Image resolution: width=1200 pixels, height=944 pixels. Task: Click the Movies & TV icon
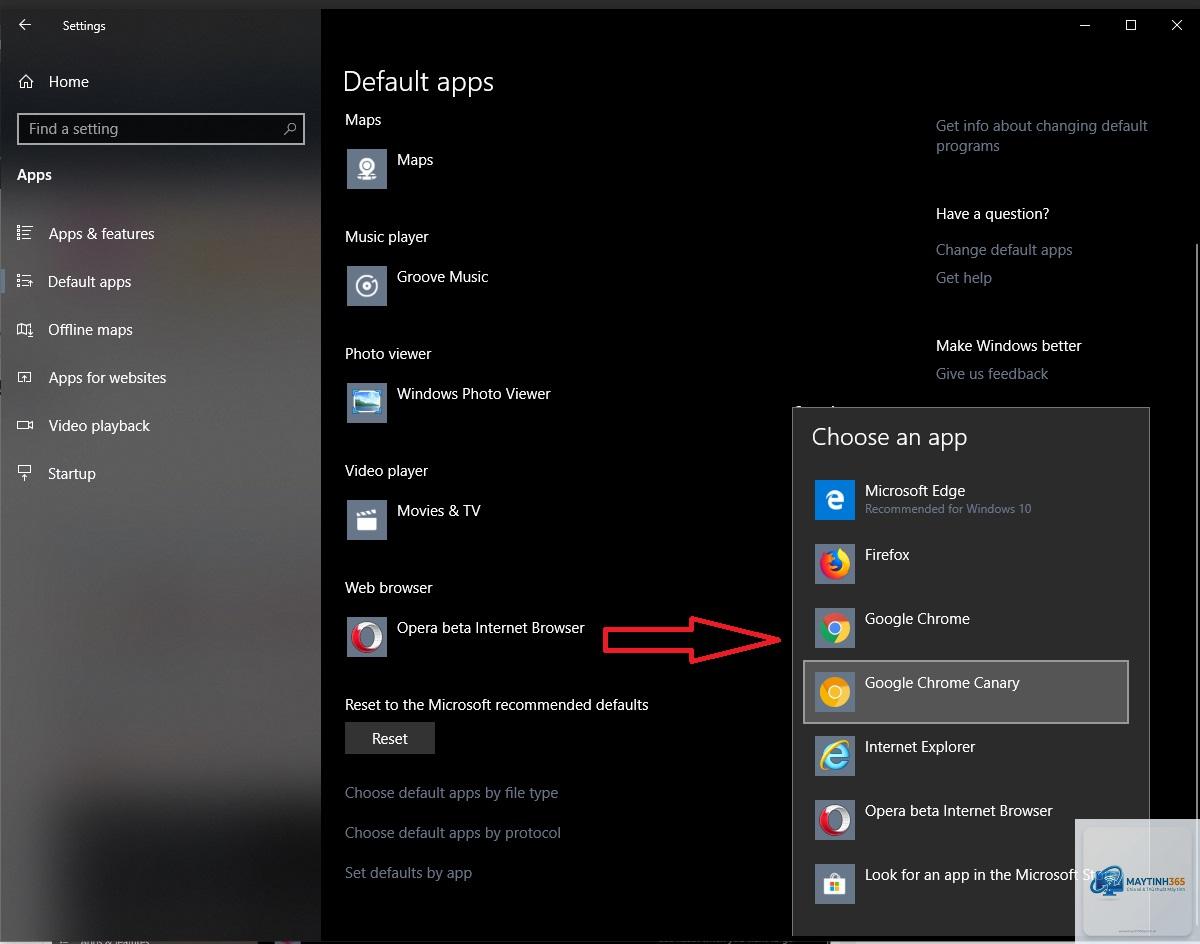tap(367, 520)
